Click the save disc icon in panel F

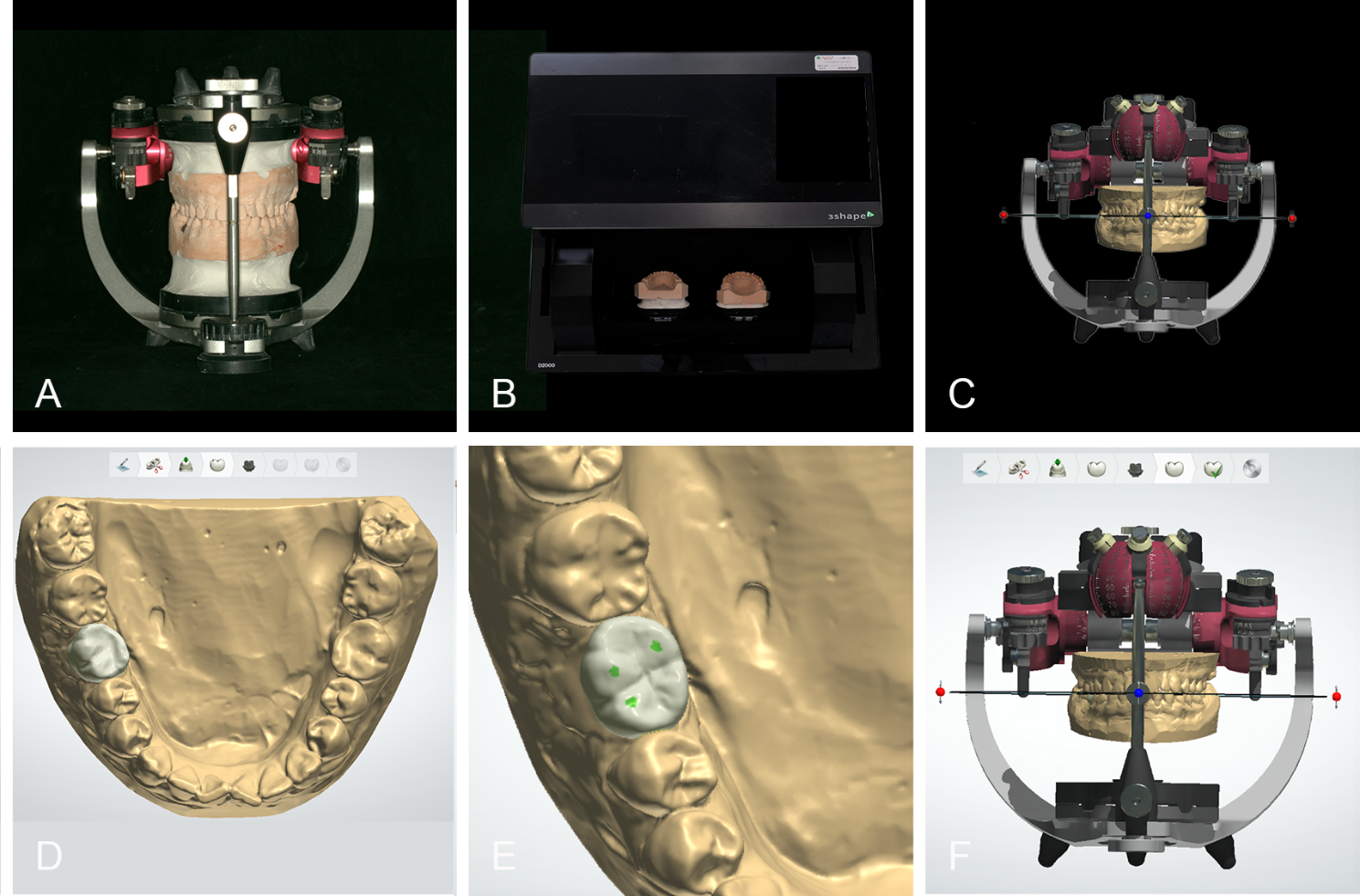click(x=1251, y=469)
